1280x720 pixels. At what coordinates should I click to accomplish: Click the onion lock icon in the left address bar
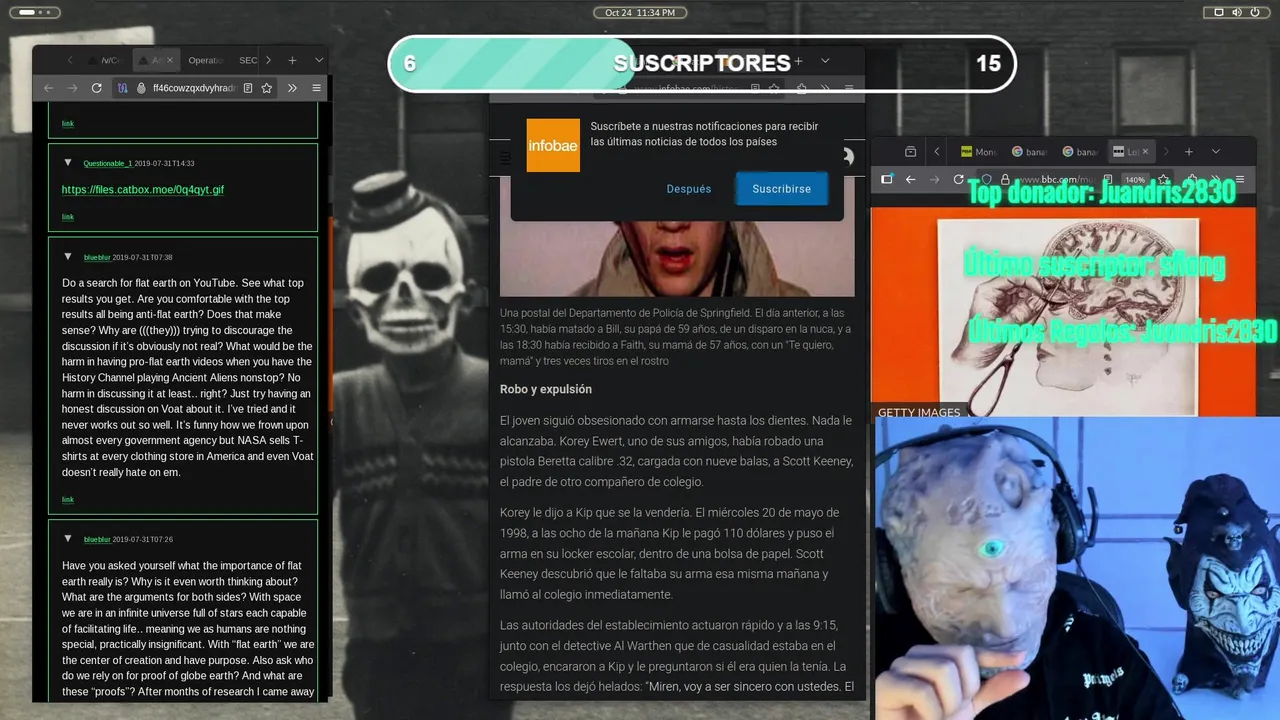pos(141,88)
